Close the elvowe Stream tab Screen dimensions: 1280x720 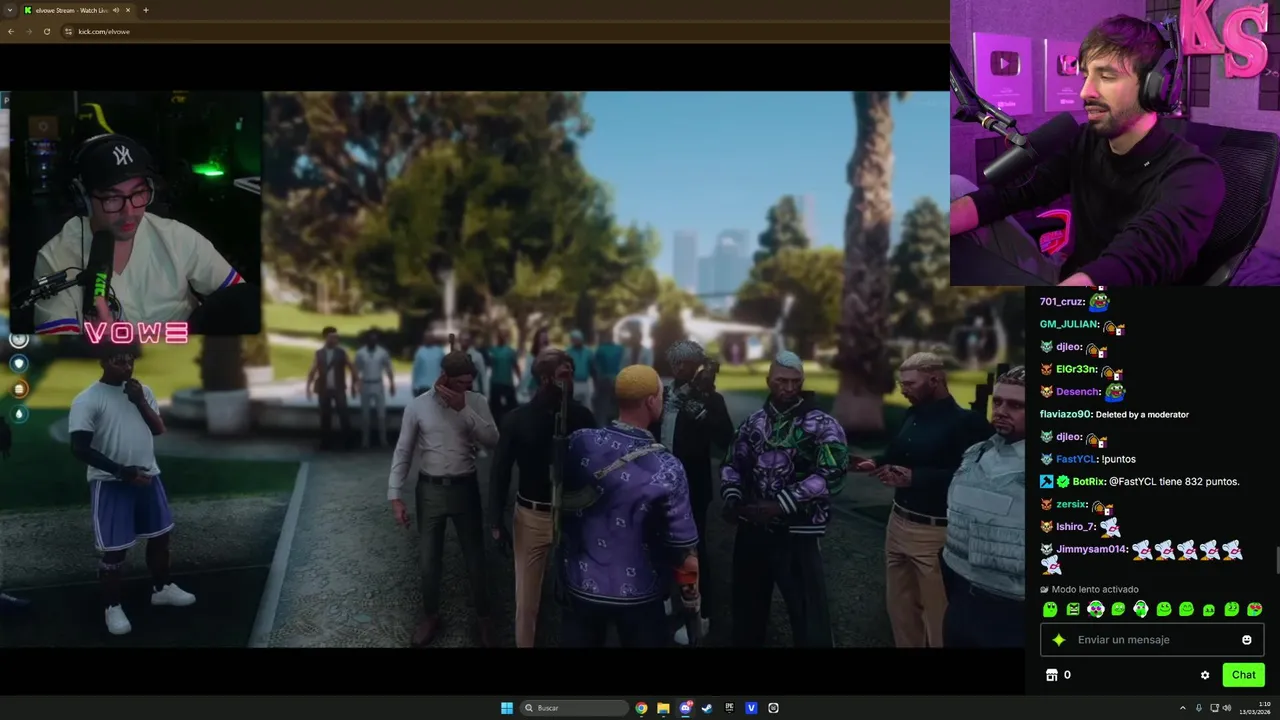point(129,10)
